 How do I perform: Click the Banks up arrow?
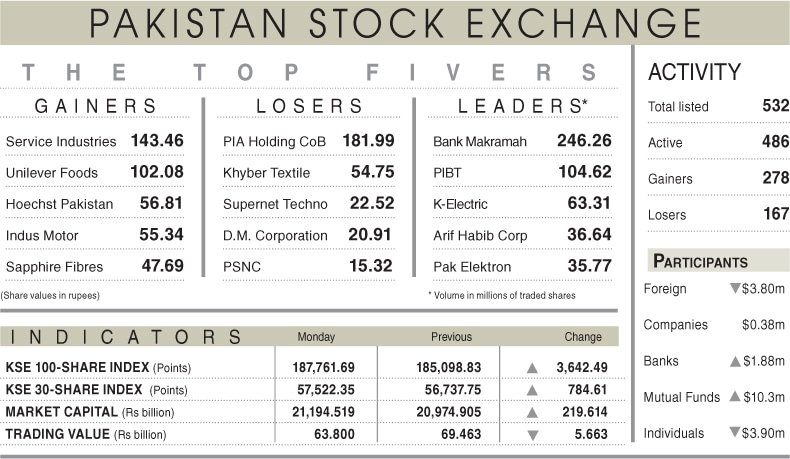click(735, 361)
